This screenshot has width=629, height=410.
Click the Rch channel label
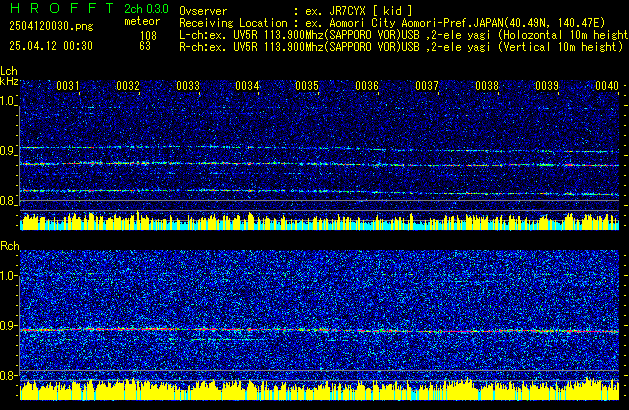(x=10, y=246)
